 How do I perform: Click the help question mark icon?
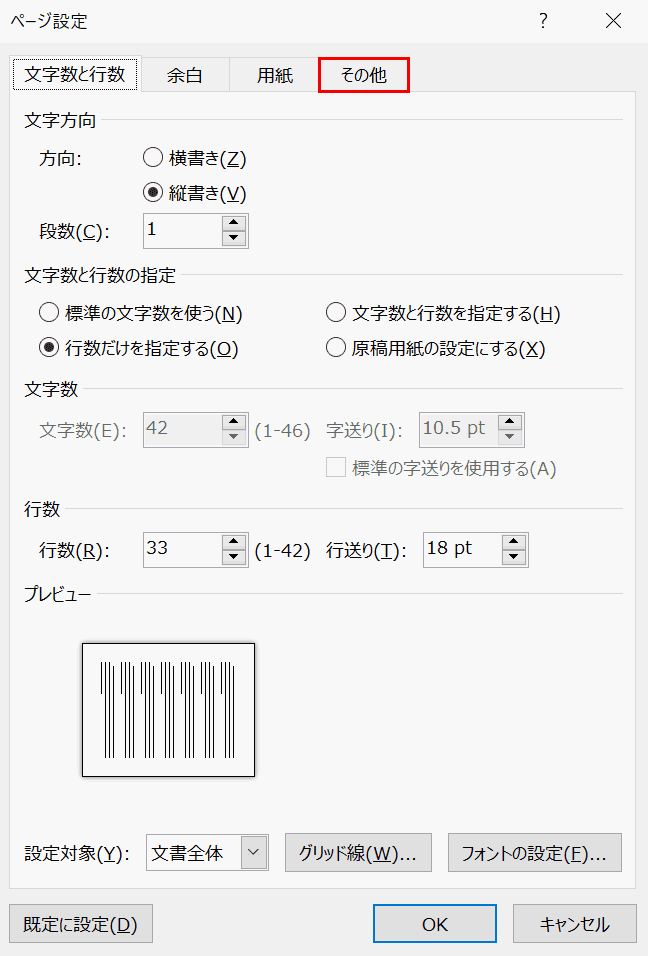tap(543, 21)
